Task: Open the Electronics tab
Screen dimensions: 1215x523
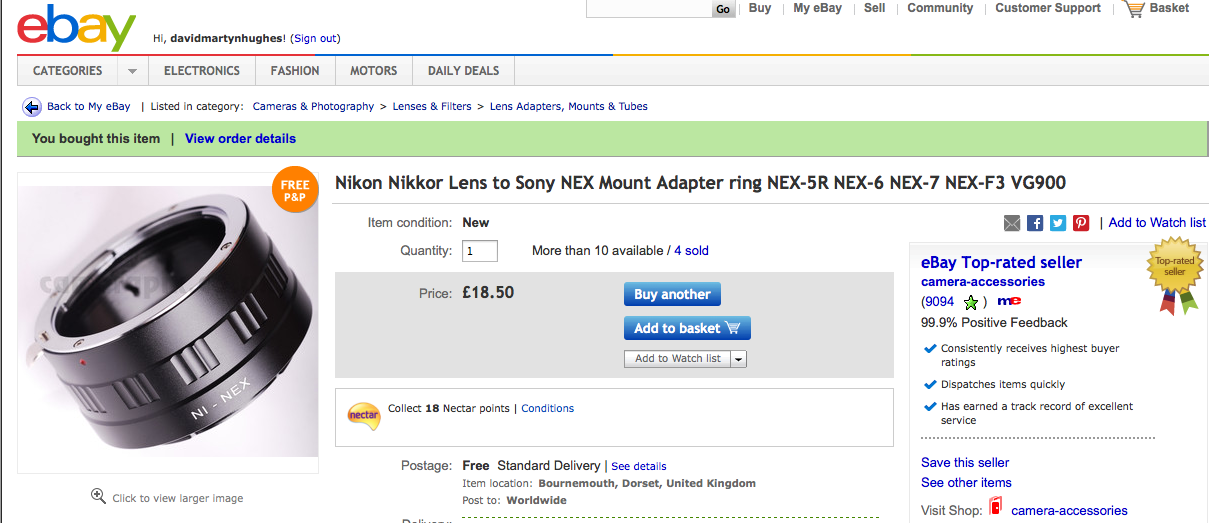Action: (202, 71)
